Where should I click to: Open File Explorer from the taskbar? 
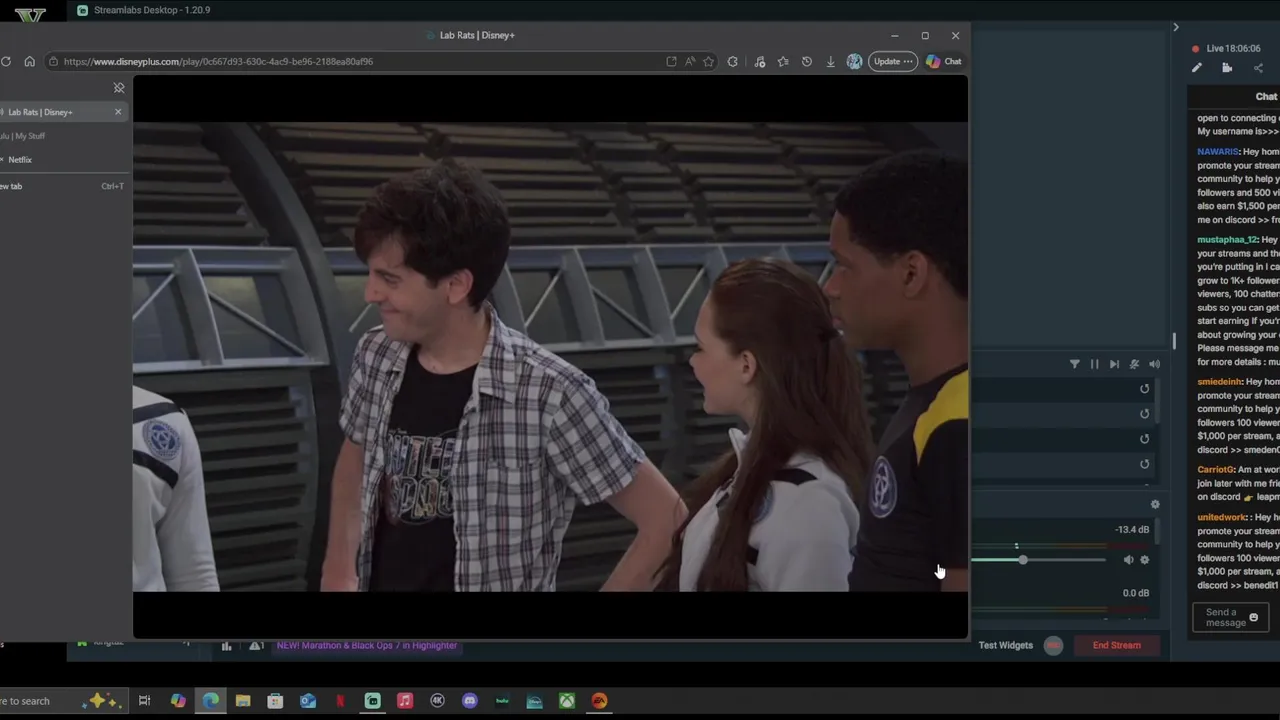pos(243,701)
